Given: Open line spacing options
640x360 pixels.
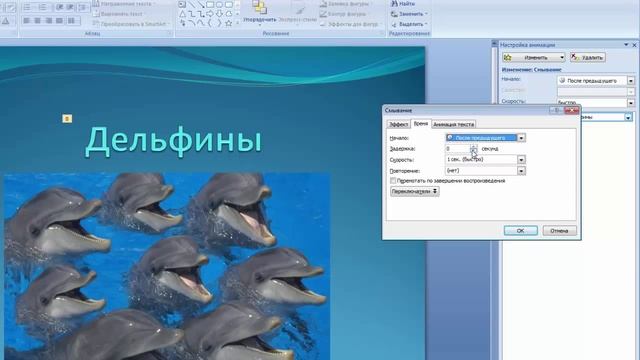Looking at the screenshot, I should pos(84,7).
